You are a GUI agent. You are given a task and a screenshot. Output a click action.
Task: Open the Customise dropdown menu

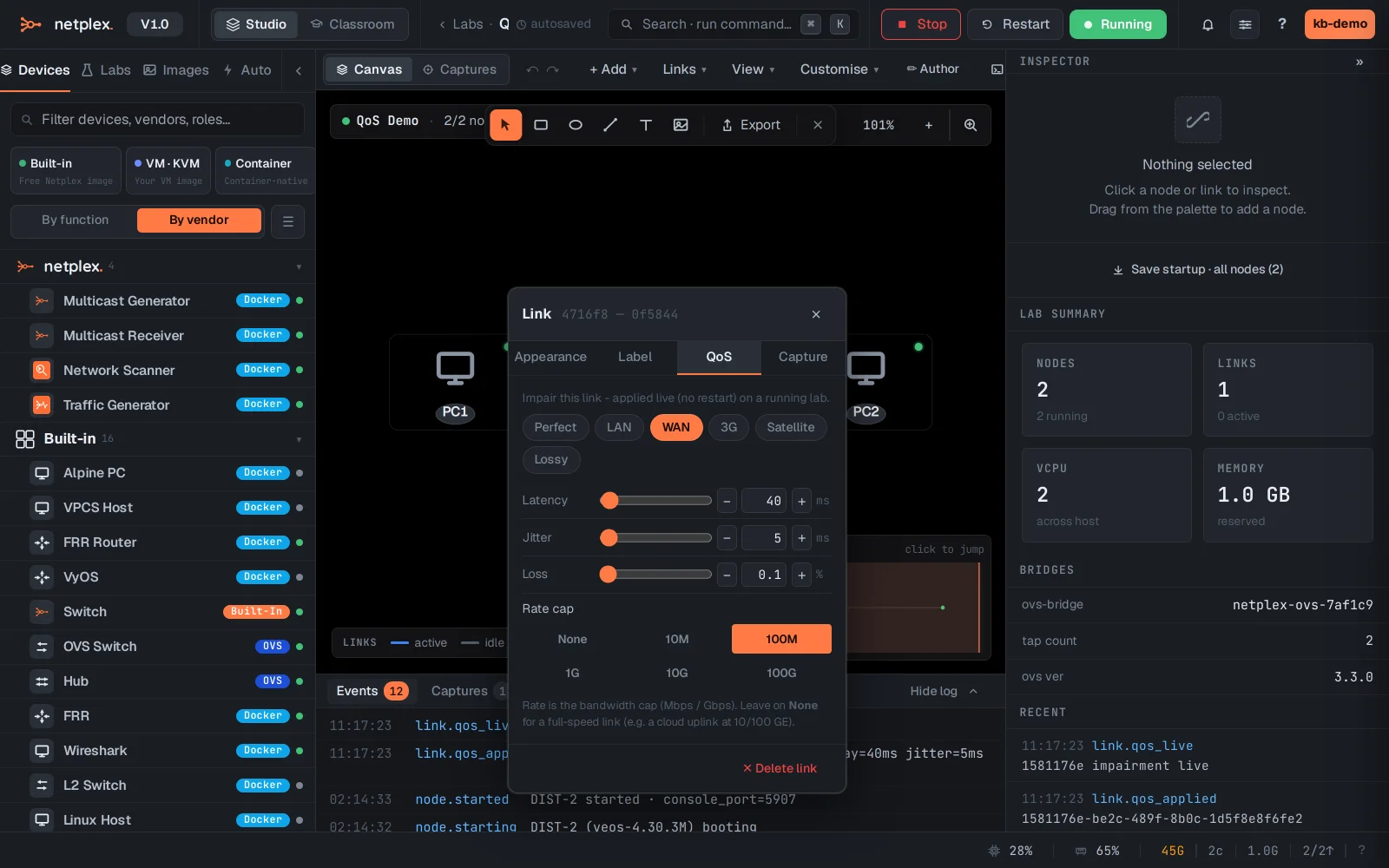pyautogui.click(x=839, y=69)
